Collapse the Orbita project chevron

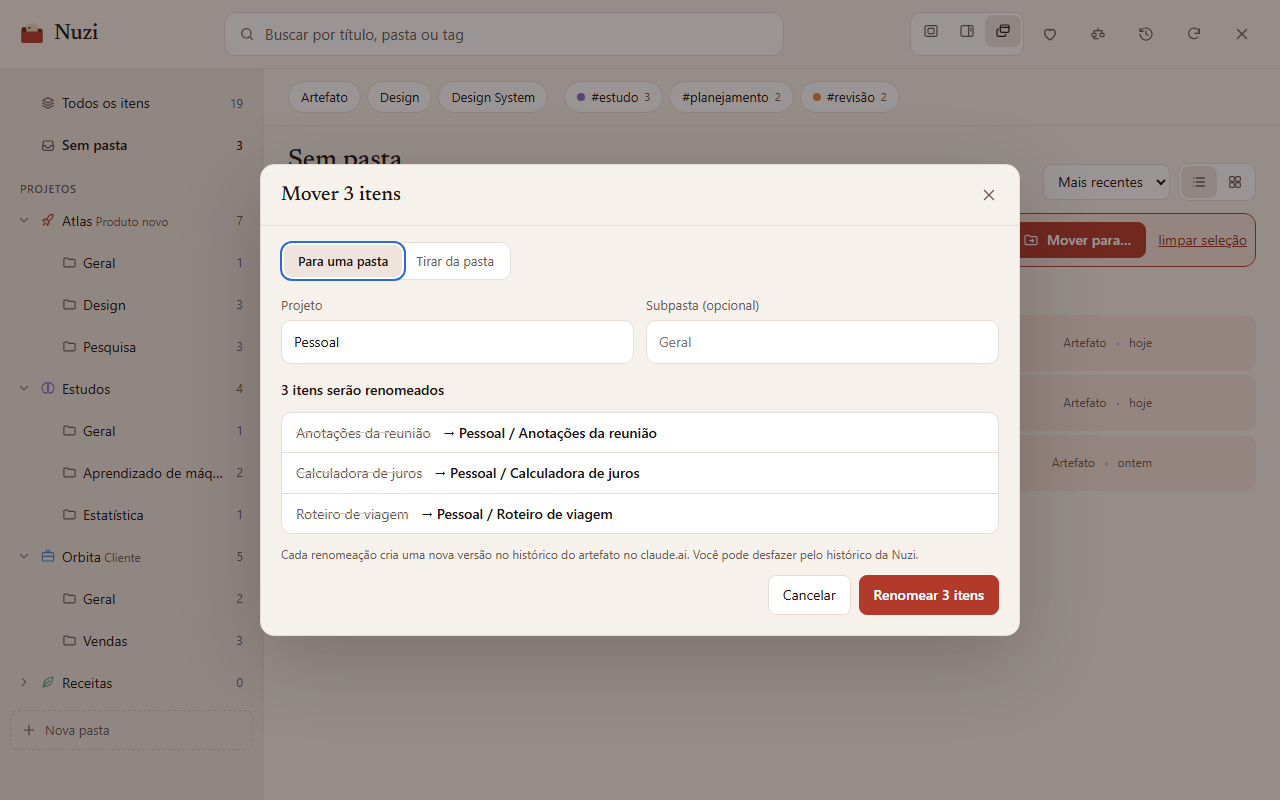24,557
